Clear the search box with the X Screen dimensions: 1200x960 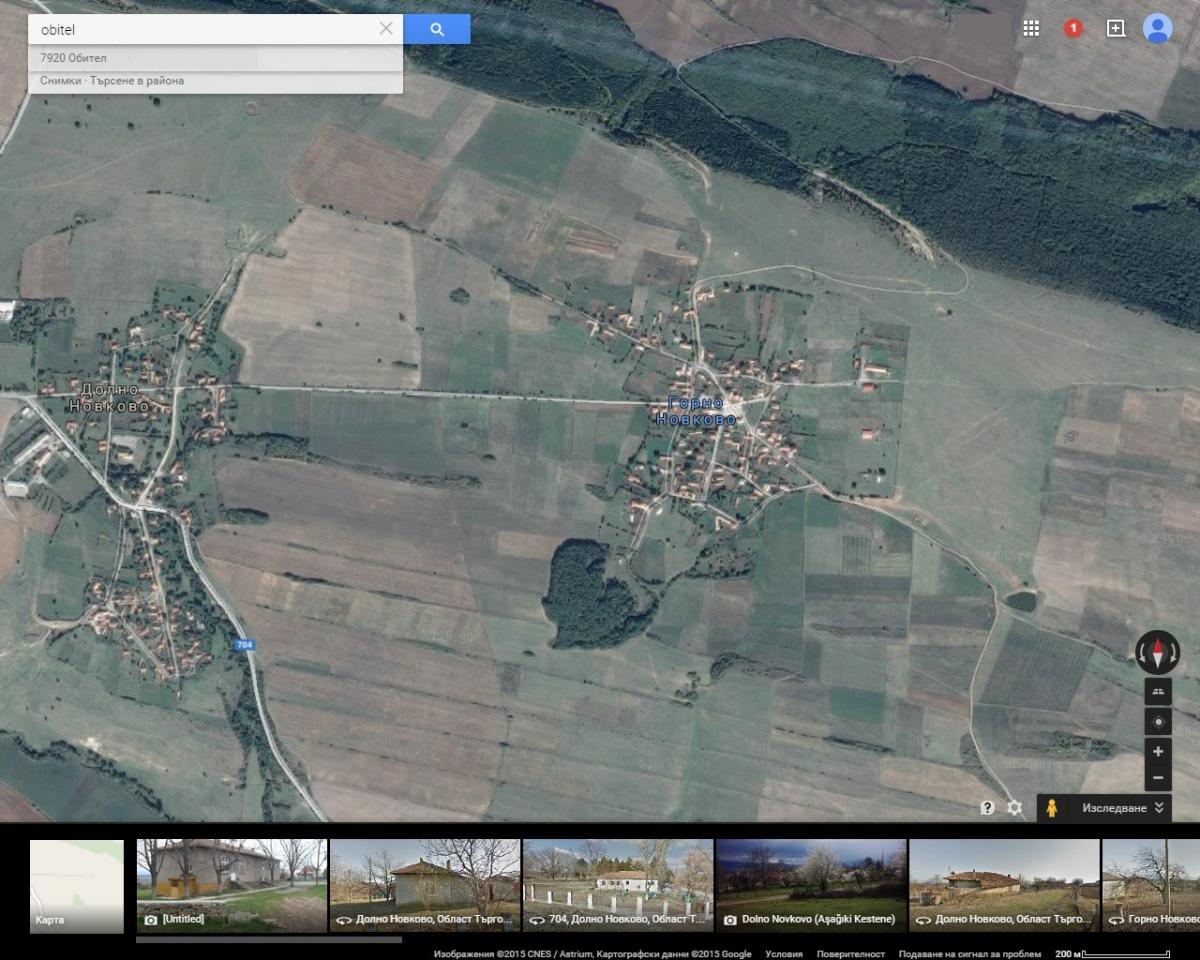(386, 29)
